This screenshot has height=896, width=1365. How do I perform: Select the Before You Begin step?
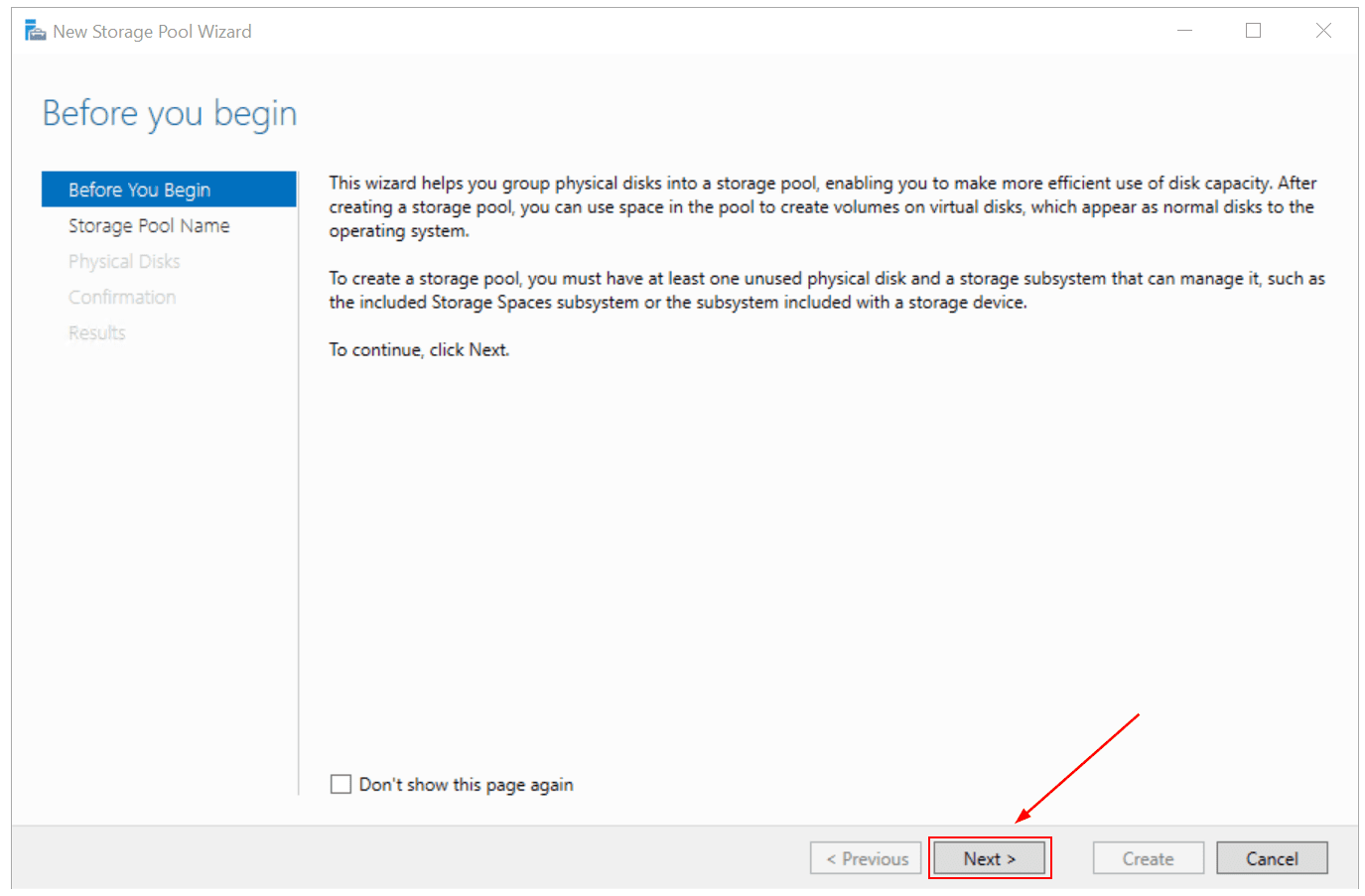tap(139, 190)
